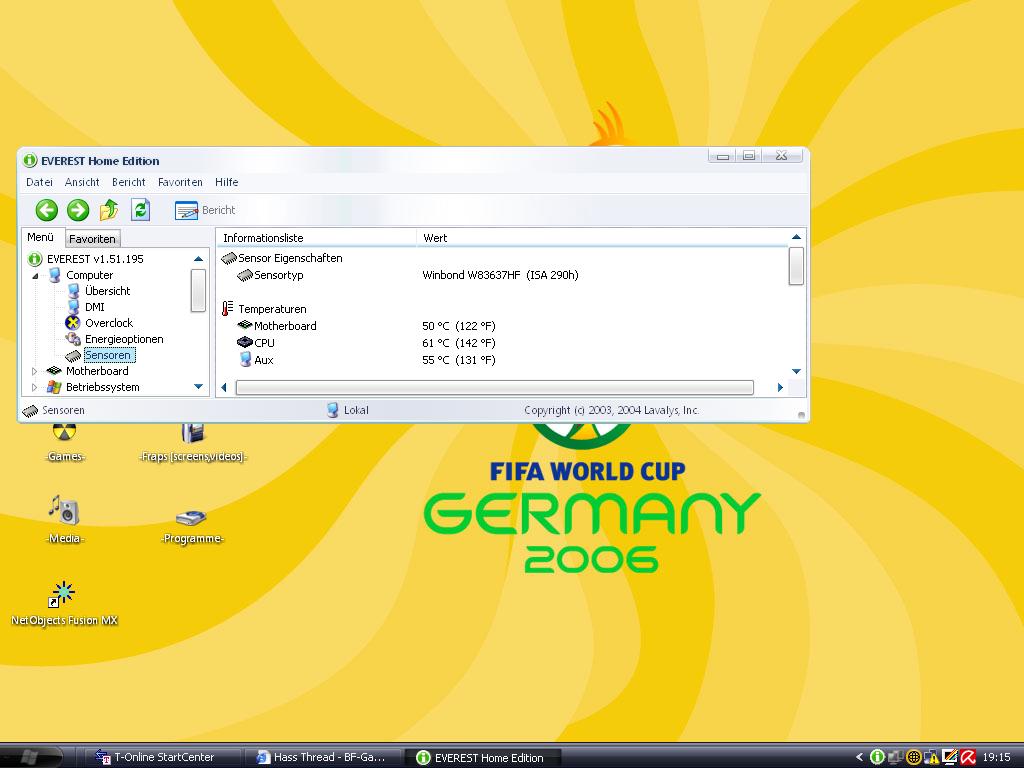
Task: Go up one level with the up arrow icon
Action: [108, 210]
